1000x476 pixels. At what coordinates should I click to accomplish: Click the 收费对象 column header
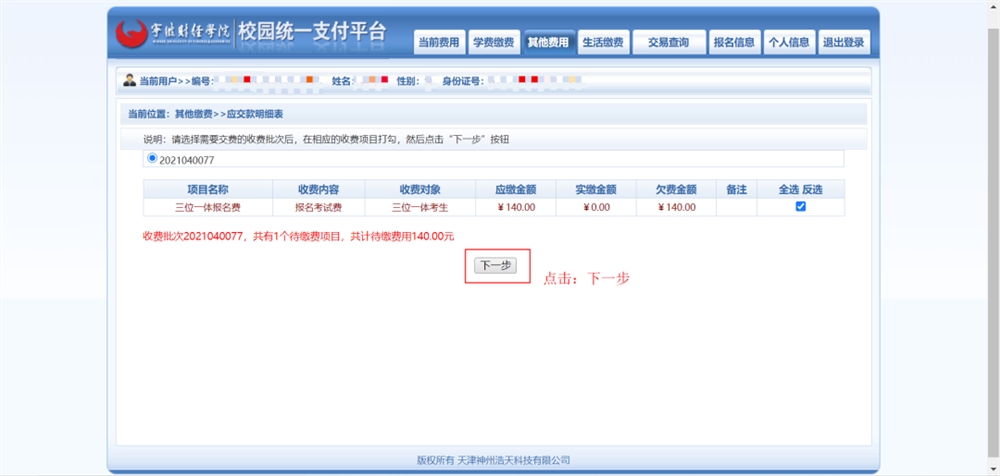420,190
